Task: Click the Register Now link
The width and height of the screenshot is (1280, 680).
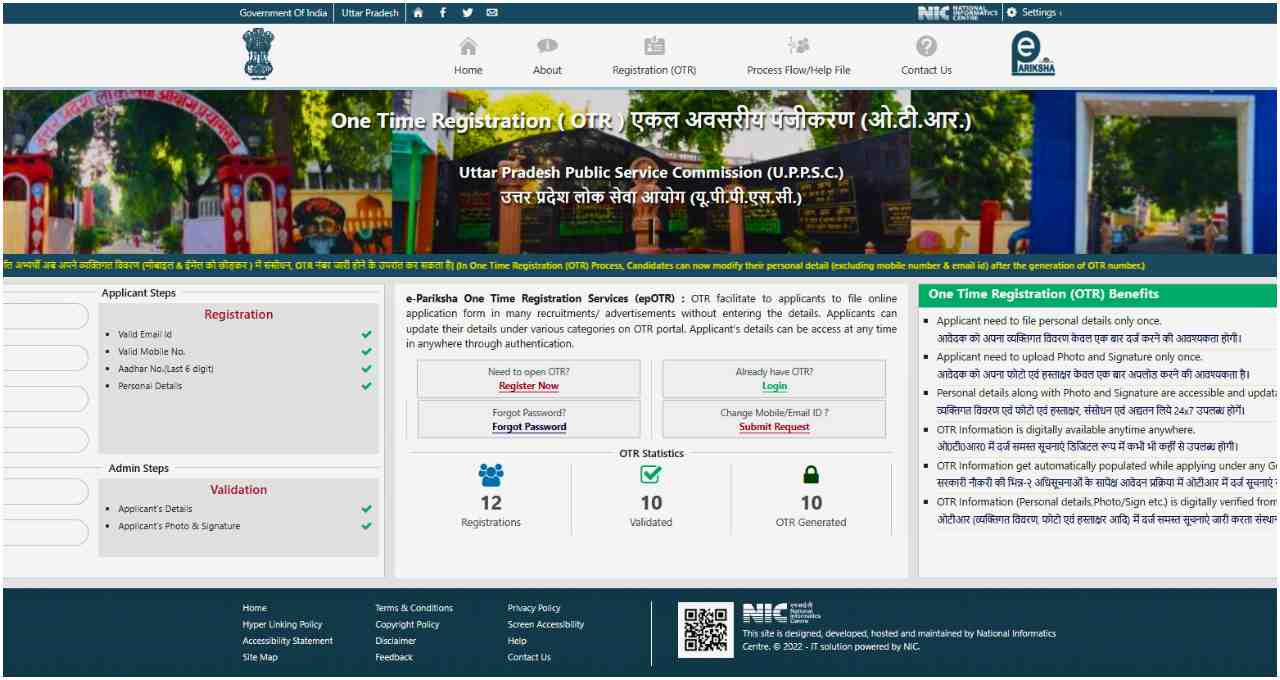Action: tap(528, 386)
